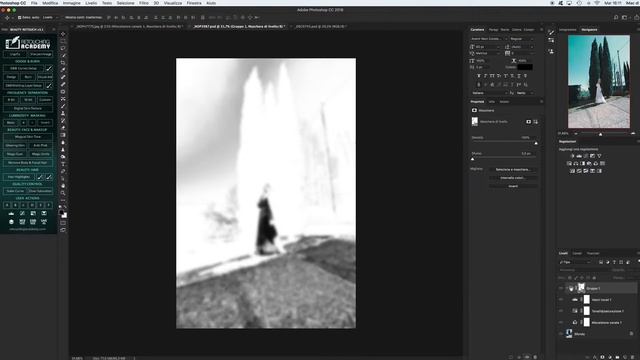
Task: Toggle visibility of Tonalità/saturazione 1 layer
Action: pyautogui.click(x=561, y=311)
